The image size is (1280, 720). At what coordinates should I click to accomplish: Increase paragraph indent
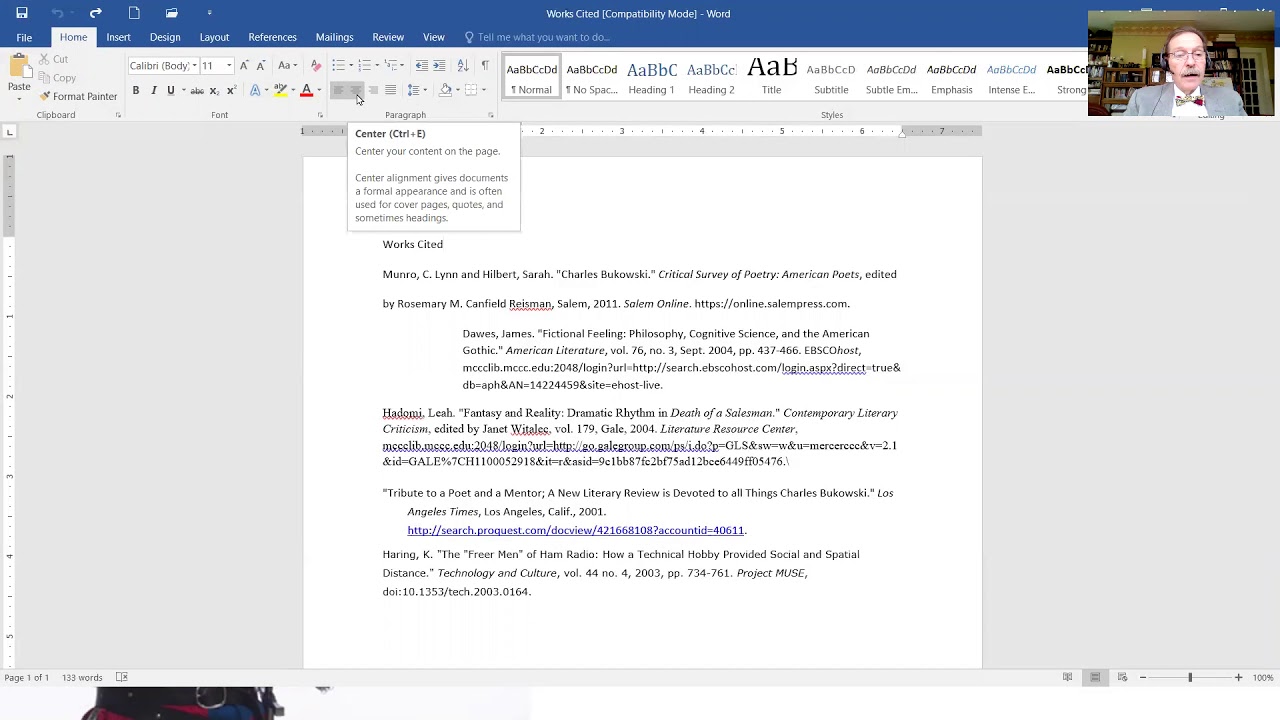click(x=438, y=65)
